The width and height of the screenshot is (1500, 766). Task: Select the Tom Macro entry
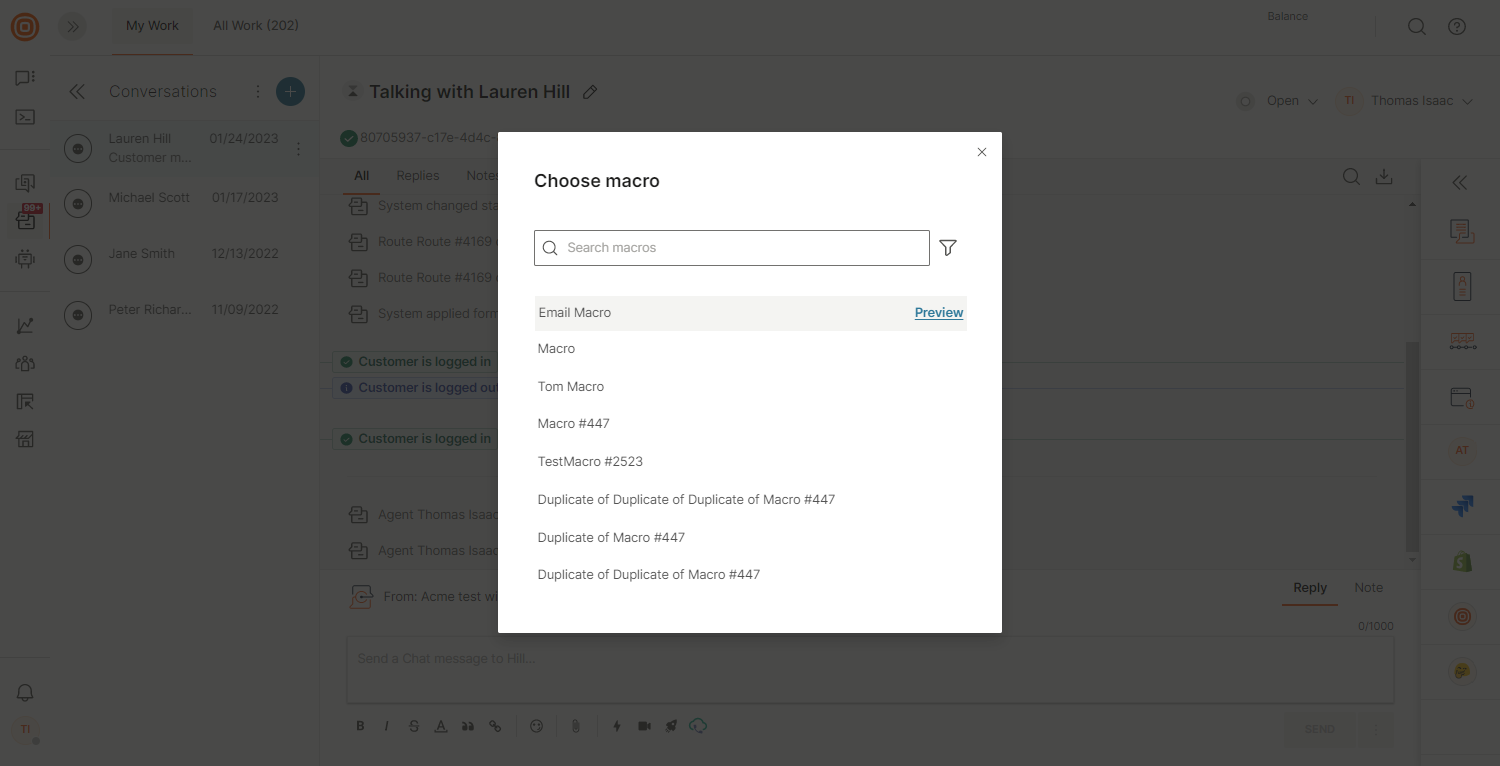point(571,387)
